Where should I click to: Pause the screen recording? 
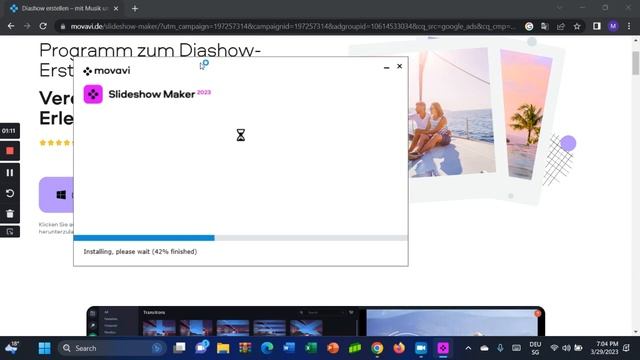10,173
